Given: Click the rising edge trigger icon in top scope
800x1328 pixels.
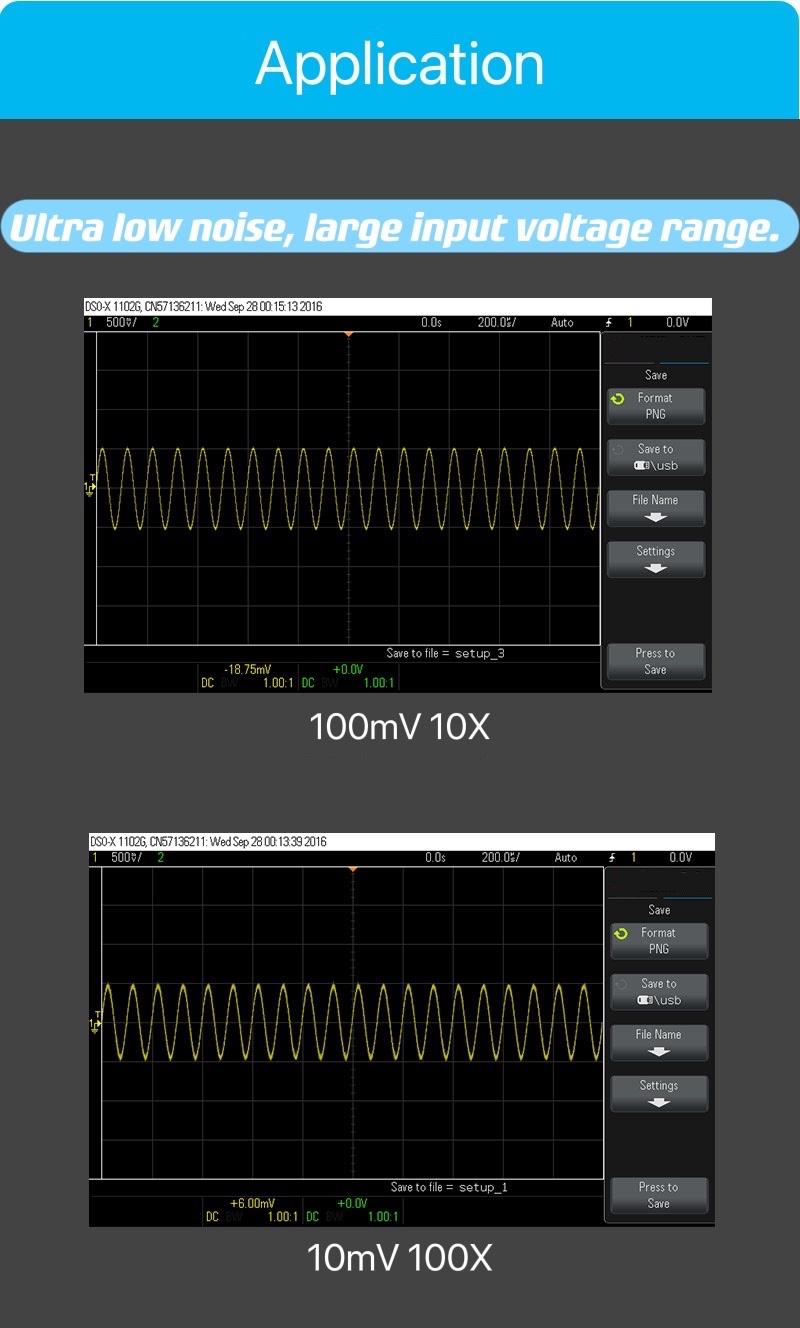Looking at the screenshot, I should 609,323.
